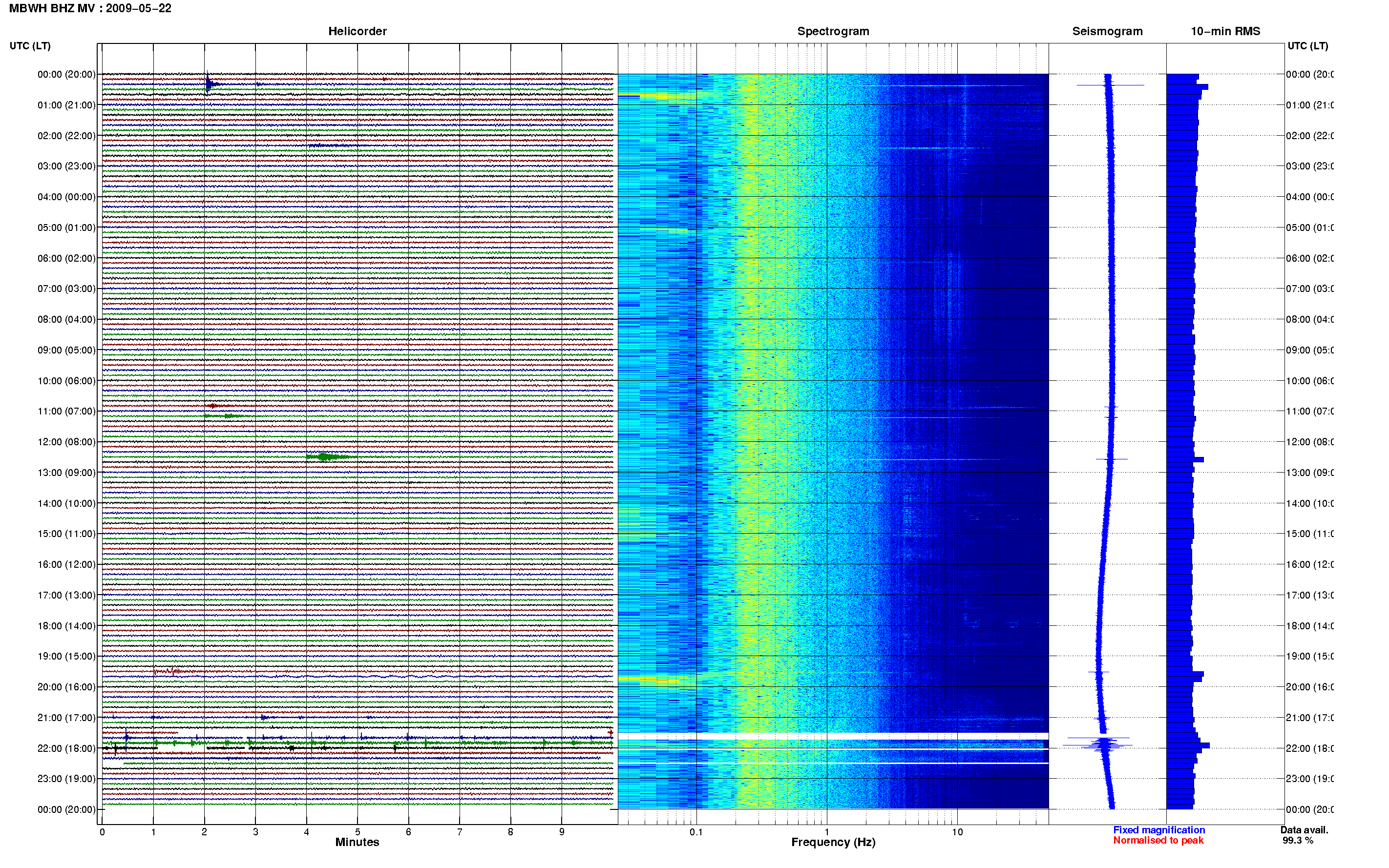Click the left axis label '11:00 (07:00)'
Image resolution: width=1389 pixels, height=868 pixels.
[66, 411]
